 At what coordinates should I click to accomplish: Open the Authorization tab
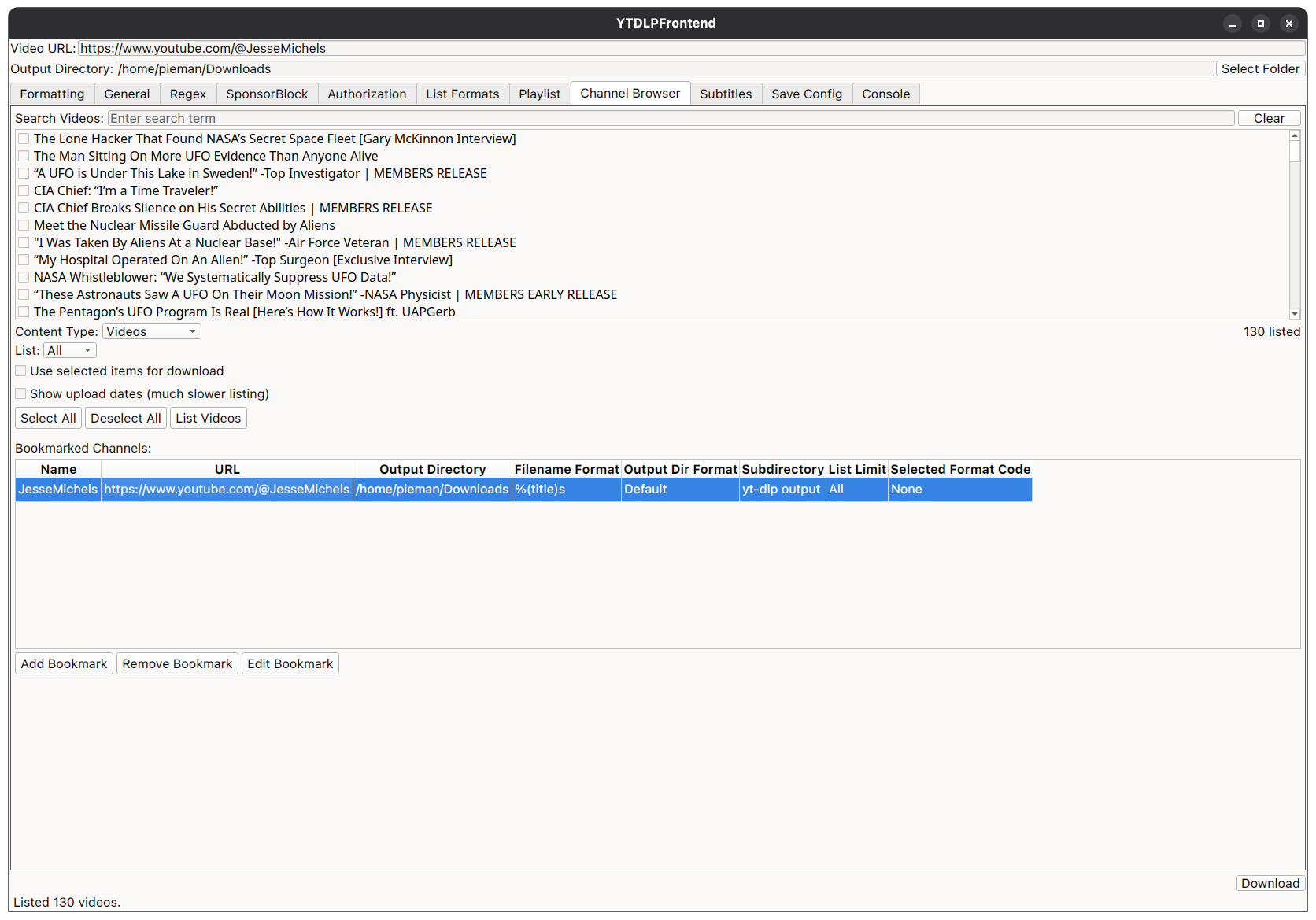367,94
